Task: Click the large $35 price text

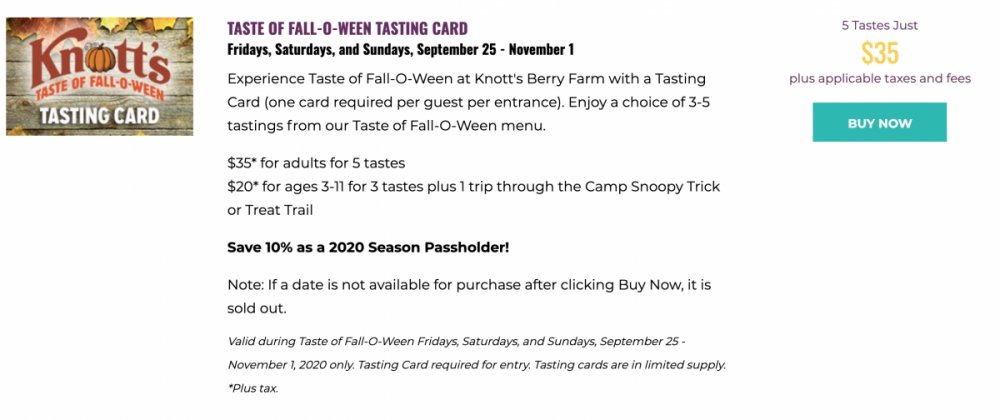Action: (x=879, y=52)
